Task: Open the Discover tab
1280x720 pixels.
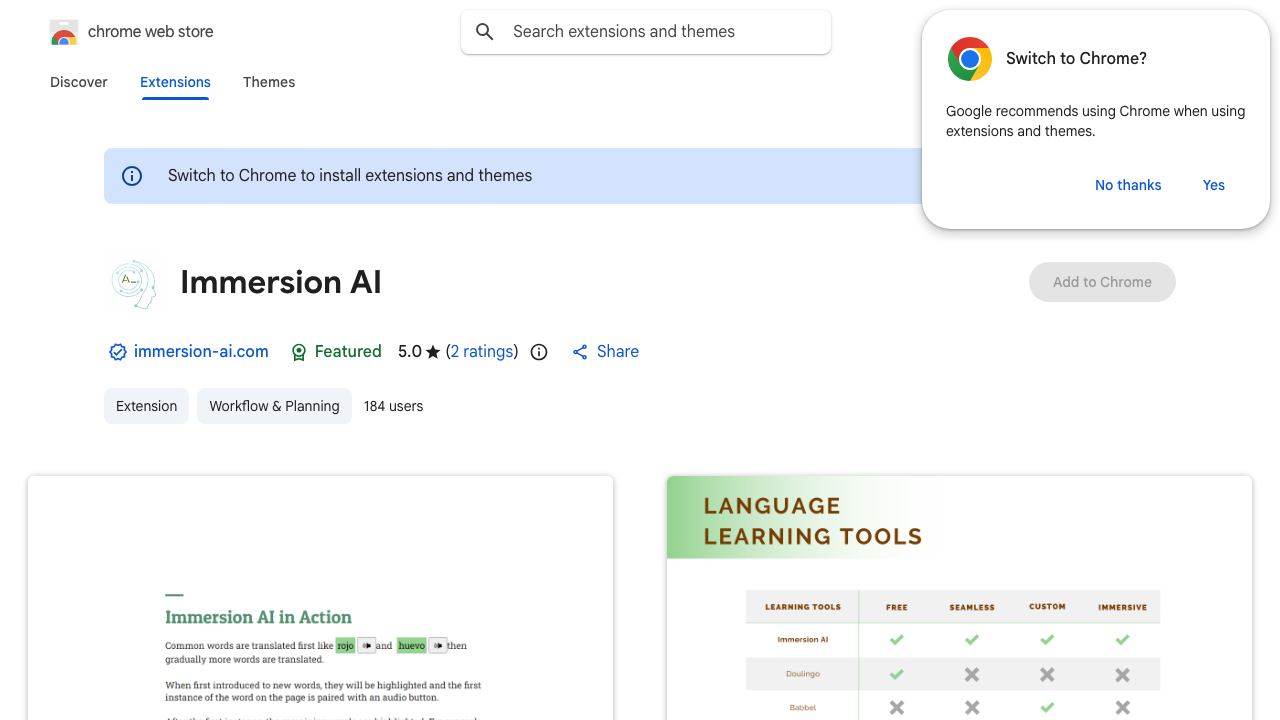Action: tap(79, 82)
